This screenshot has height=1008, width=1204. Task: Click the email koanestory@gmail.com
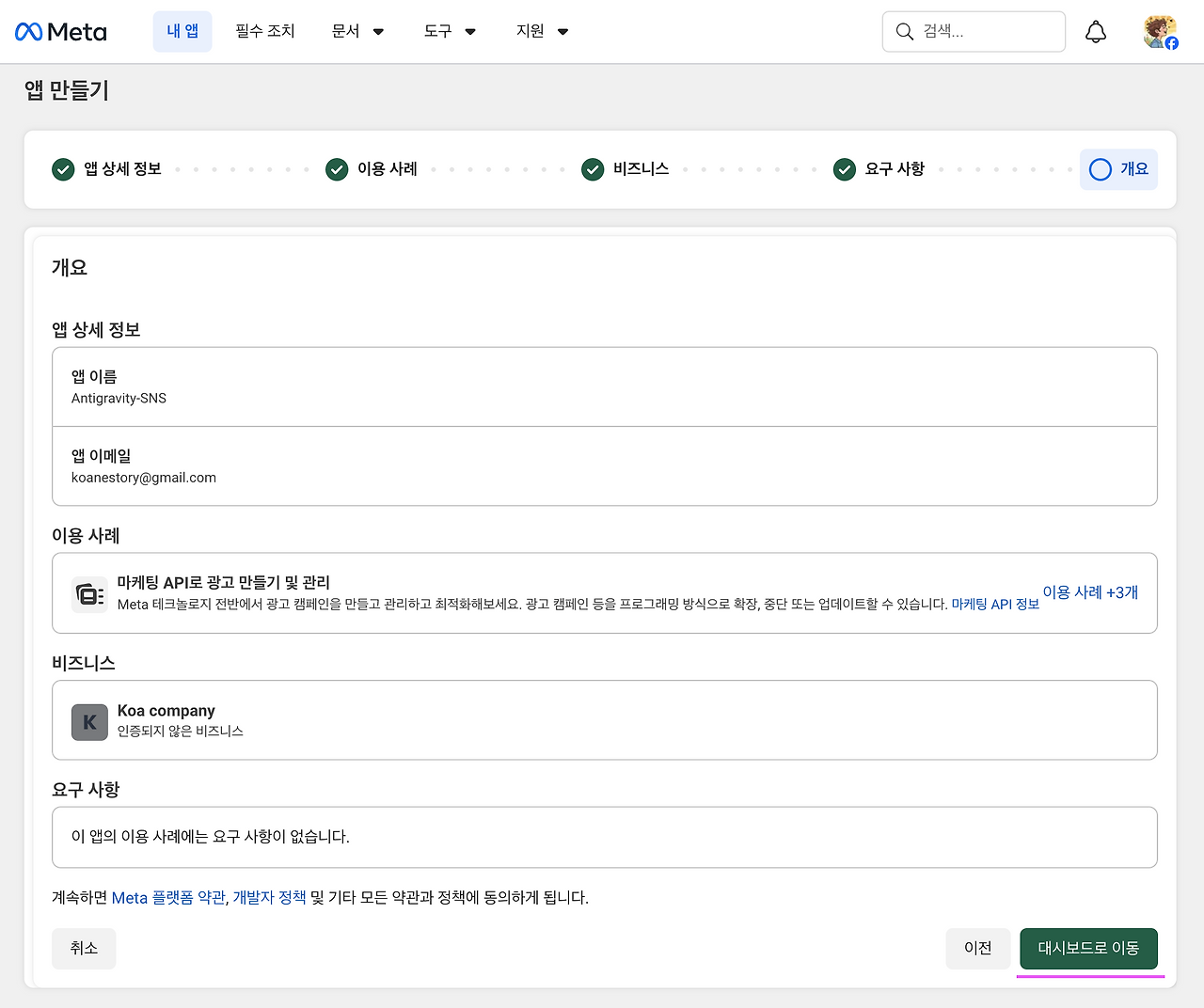tap(144, 478)
